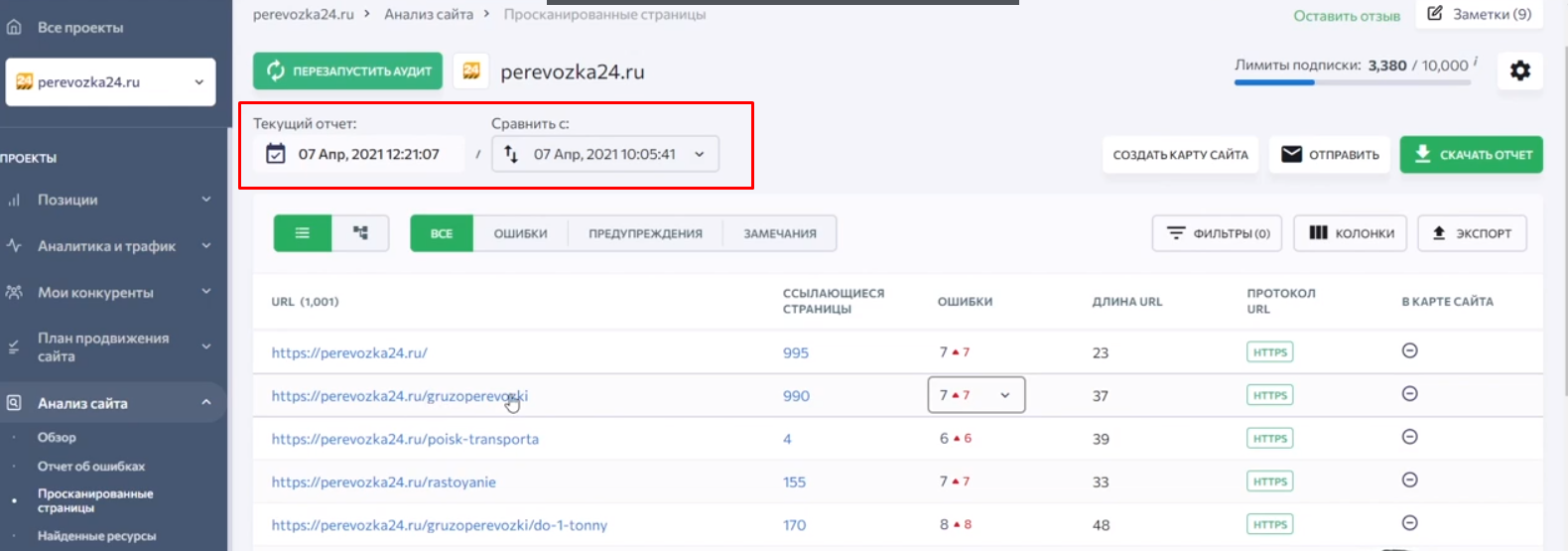Open Найденные ресурсы submenu item
Viewport: 1568px width, 551px height.
coord(97,536)
